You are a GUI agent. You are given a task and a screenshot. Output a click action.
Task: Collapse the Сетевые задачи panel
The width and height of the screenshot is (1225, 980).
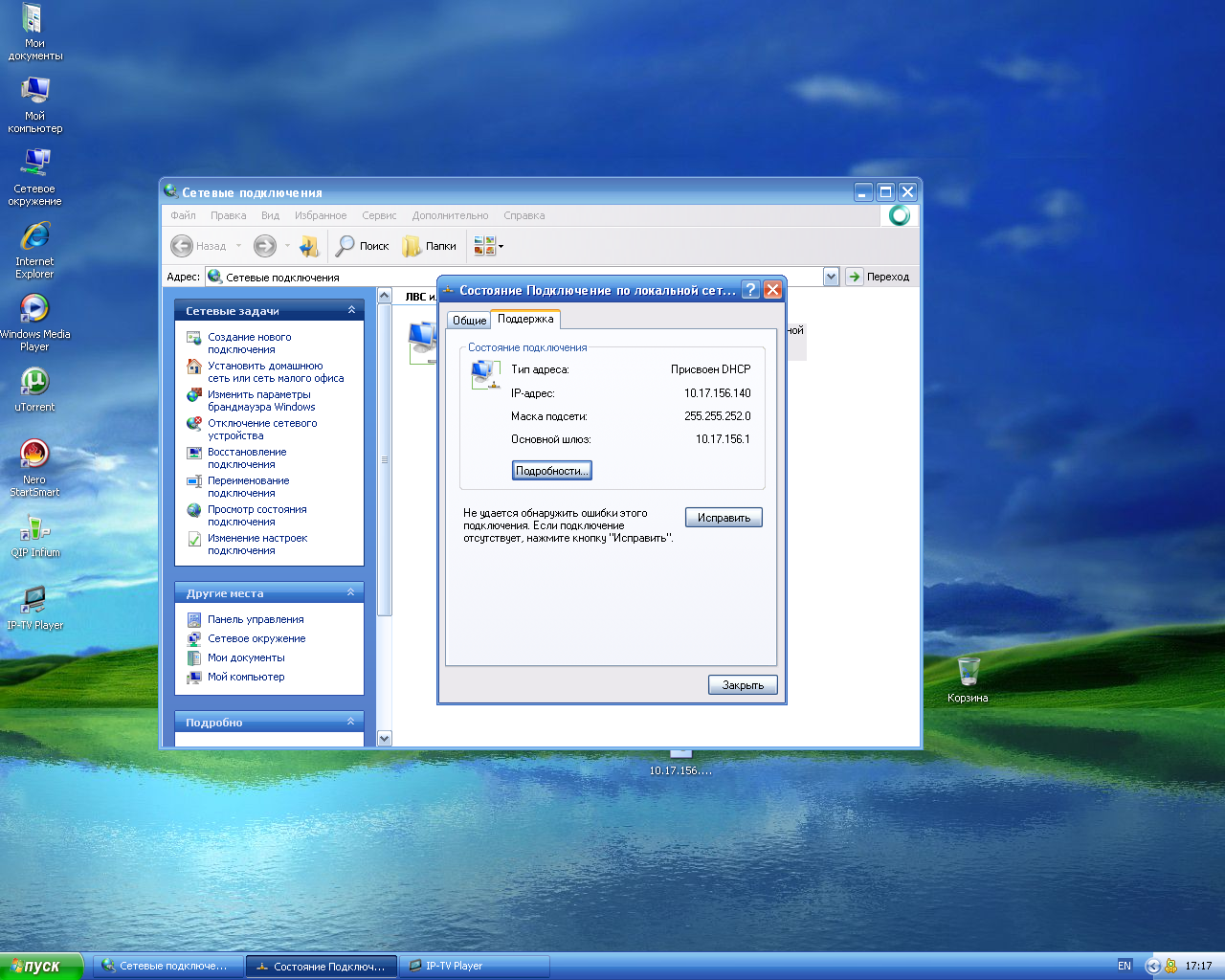[x=351, y=310]
